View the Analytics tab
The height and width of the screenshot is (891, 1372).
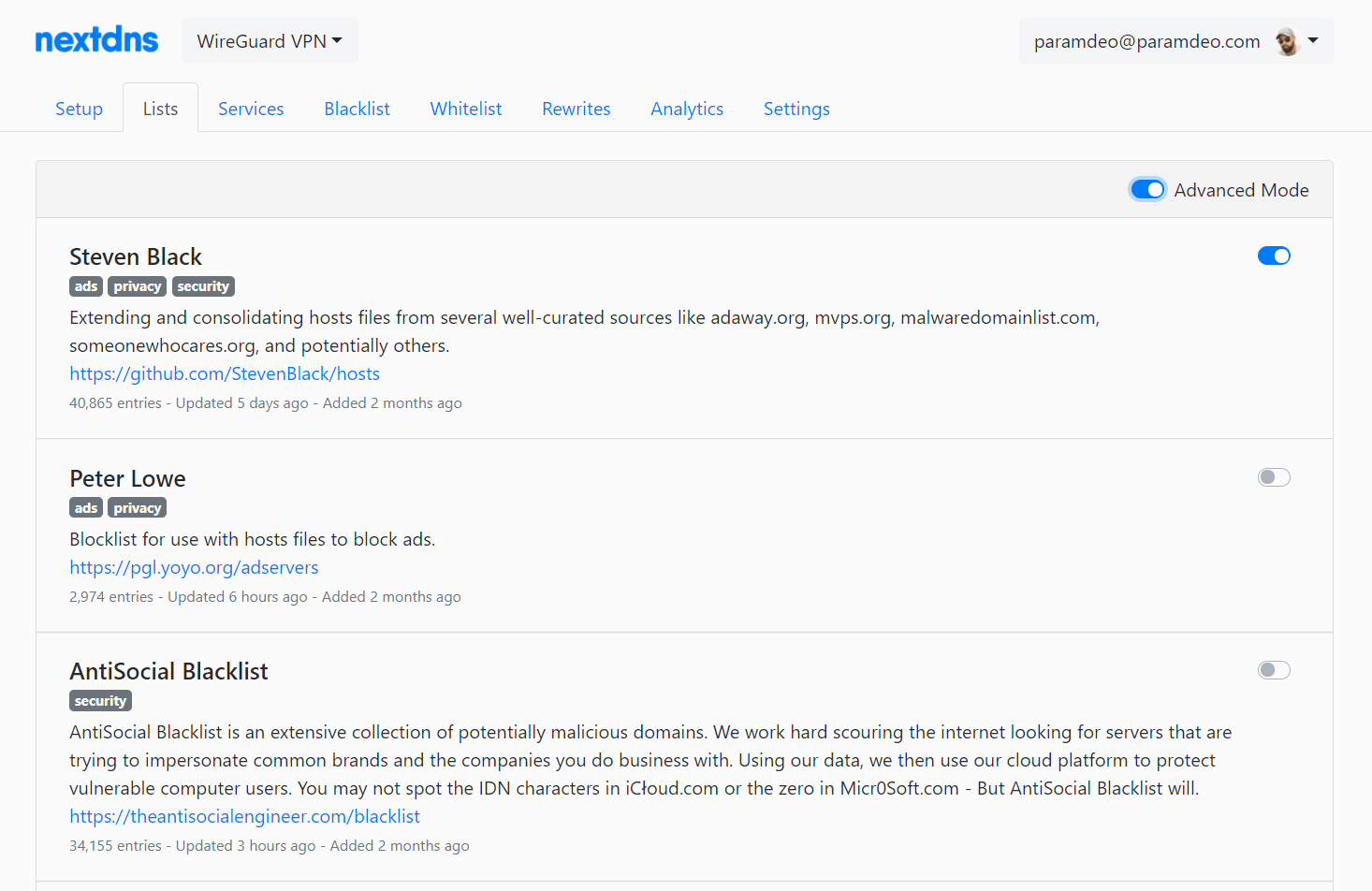pos(687,109)
